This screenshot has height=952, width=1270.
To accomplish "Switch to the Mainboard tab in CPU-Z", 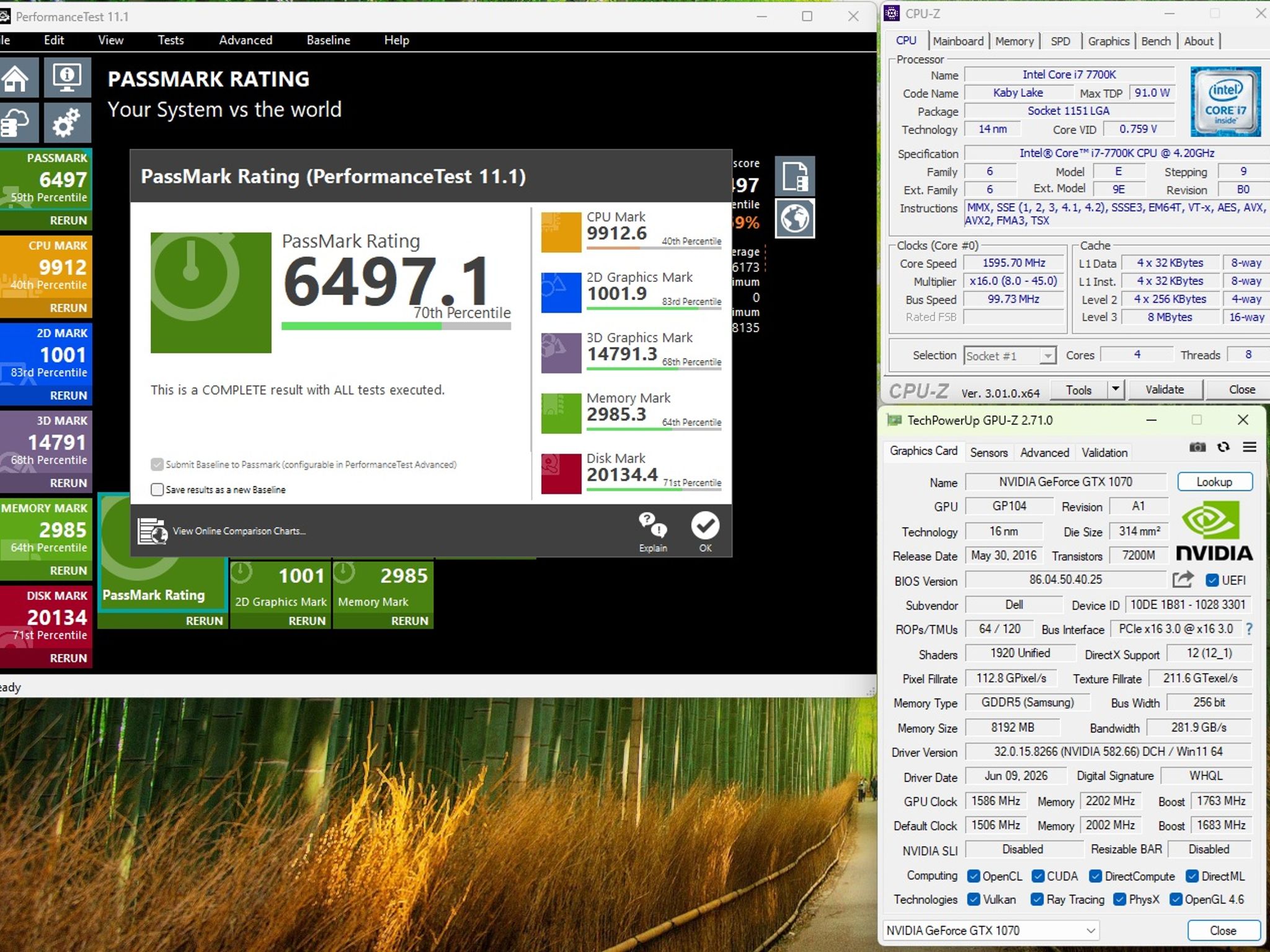I will pos(958,41).
